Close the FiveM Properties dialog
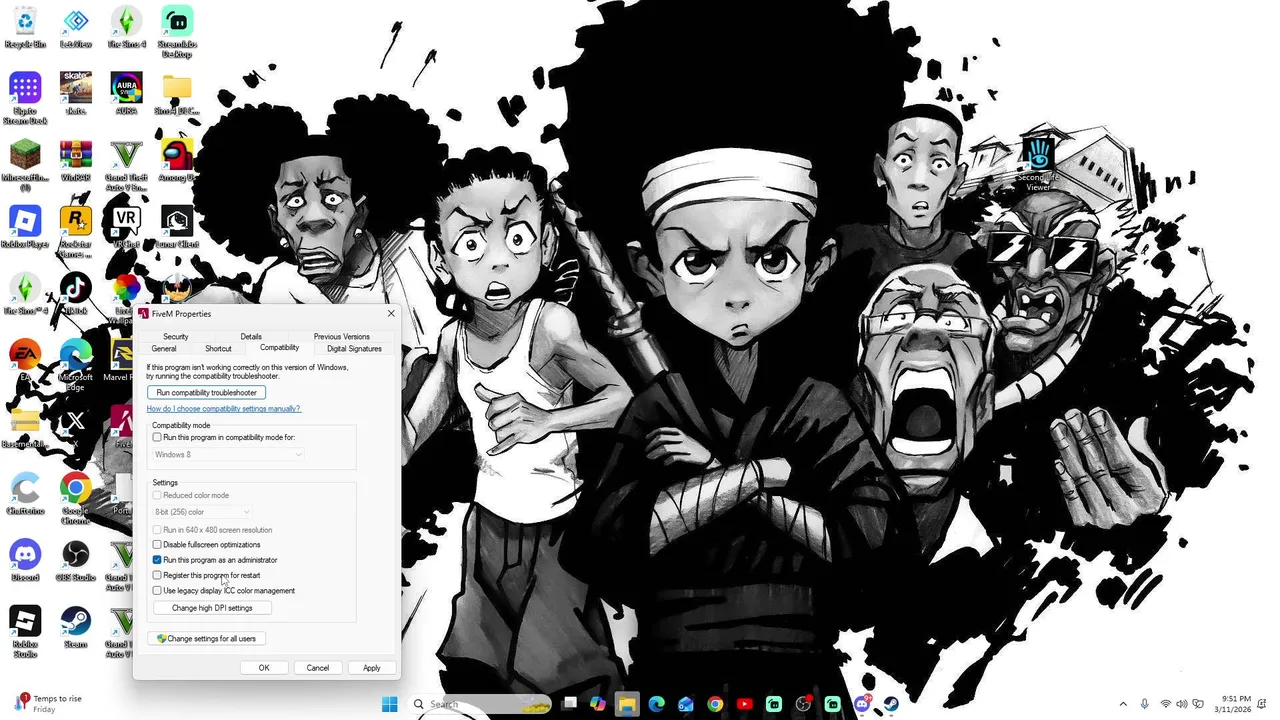Image resolution: width=1280 pixels, height=720 pixels. (391, 314)
